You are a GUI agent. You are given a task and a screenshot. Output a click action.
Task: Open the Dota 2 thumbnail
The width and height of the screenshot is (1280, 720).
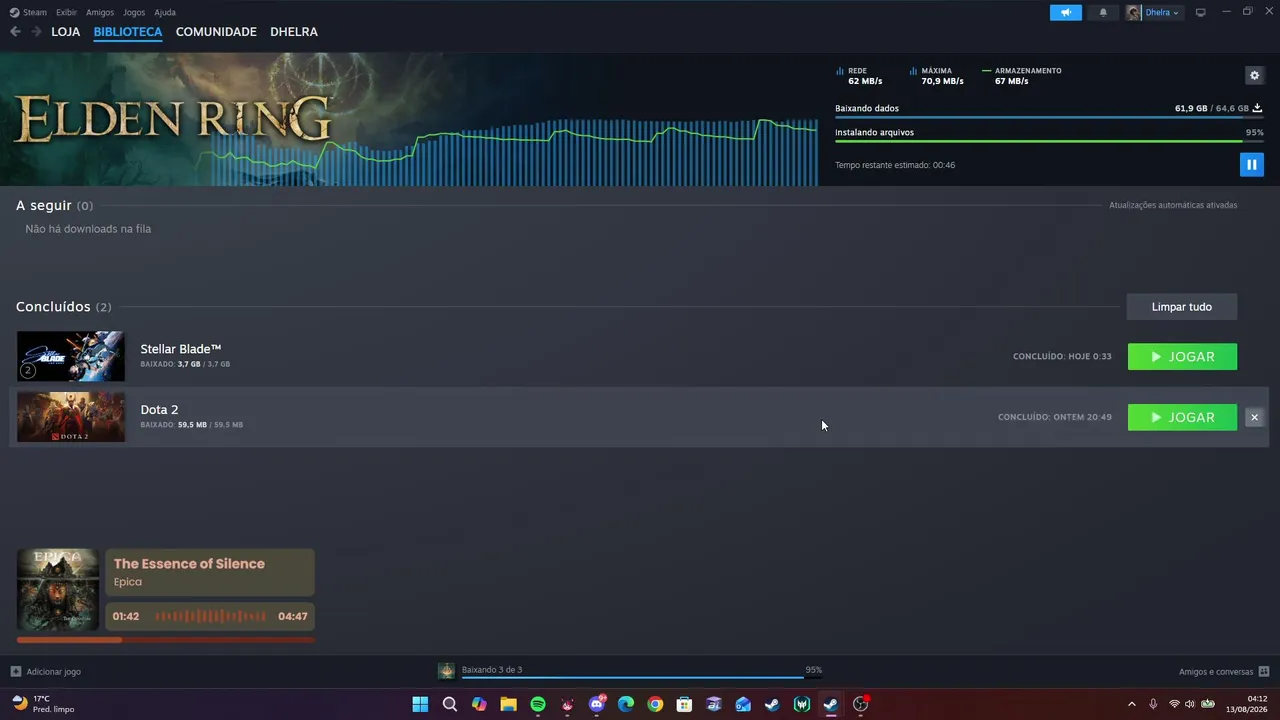pyautogui.click(x=71, y=417)
